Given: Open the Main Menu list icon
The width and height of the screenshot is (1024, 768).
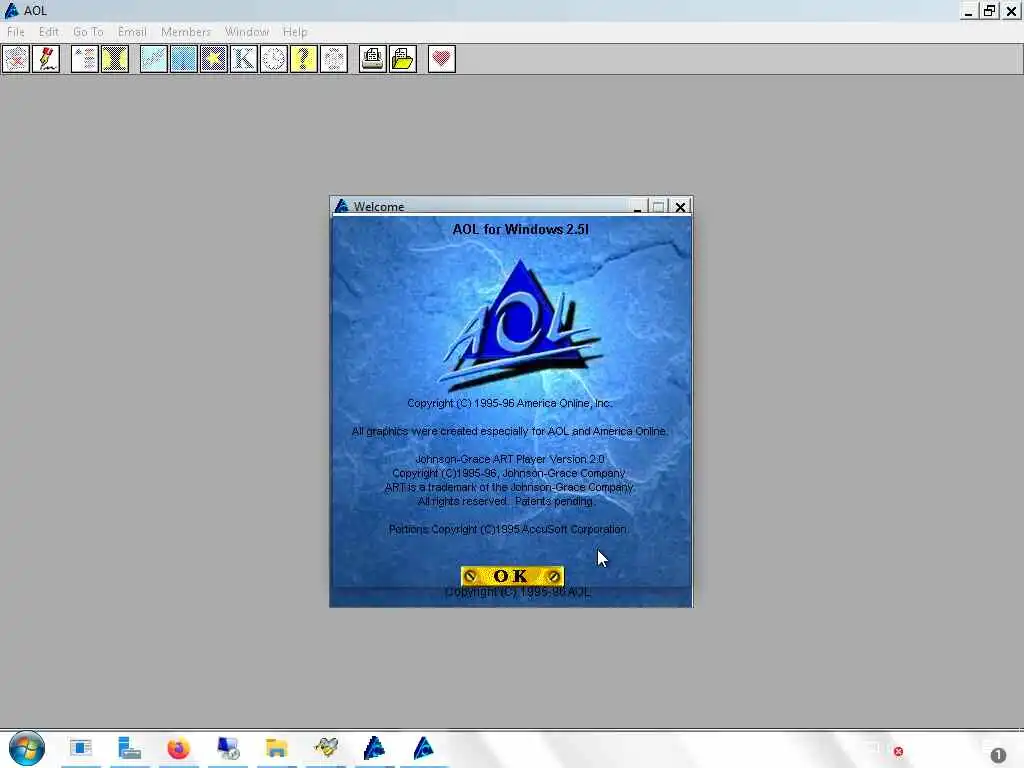Looking at the screenshot, I should [85, 59].
